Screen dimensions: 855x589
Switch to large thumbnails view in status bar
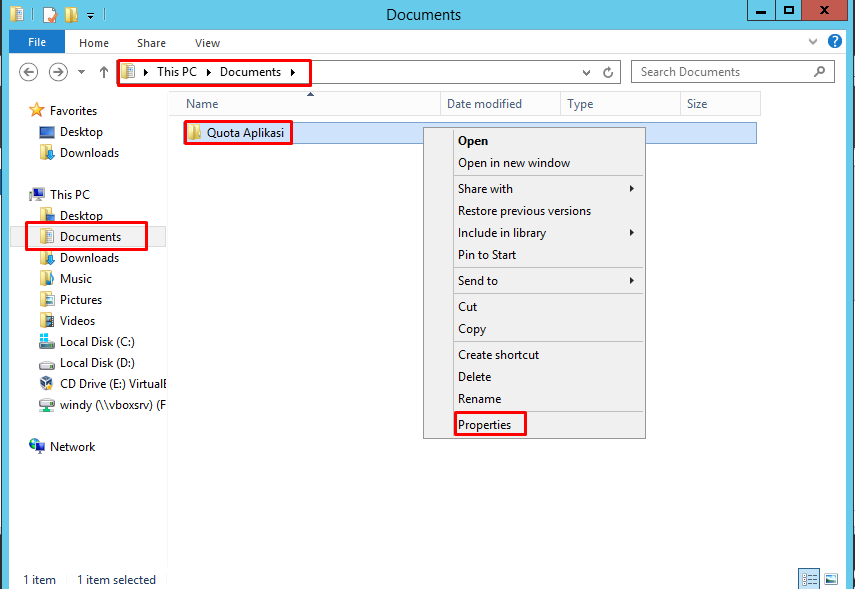point(831,578)
